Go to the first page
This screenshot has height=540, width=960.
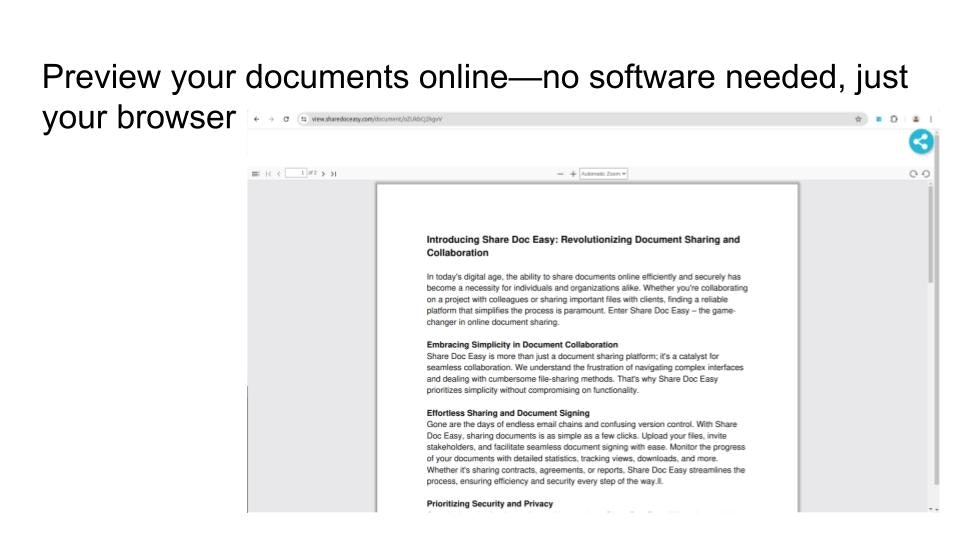[x=268, y=174]
